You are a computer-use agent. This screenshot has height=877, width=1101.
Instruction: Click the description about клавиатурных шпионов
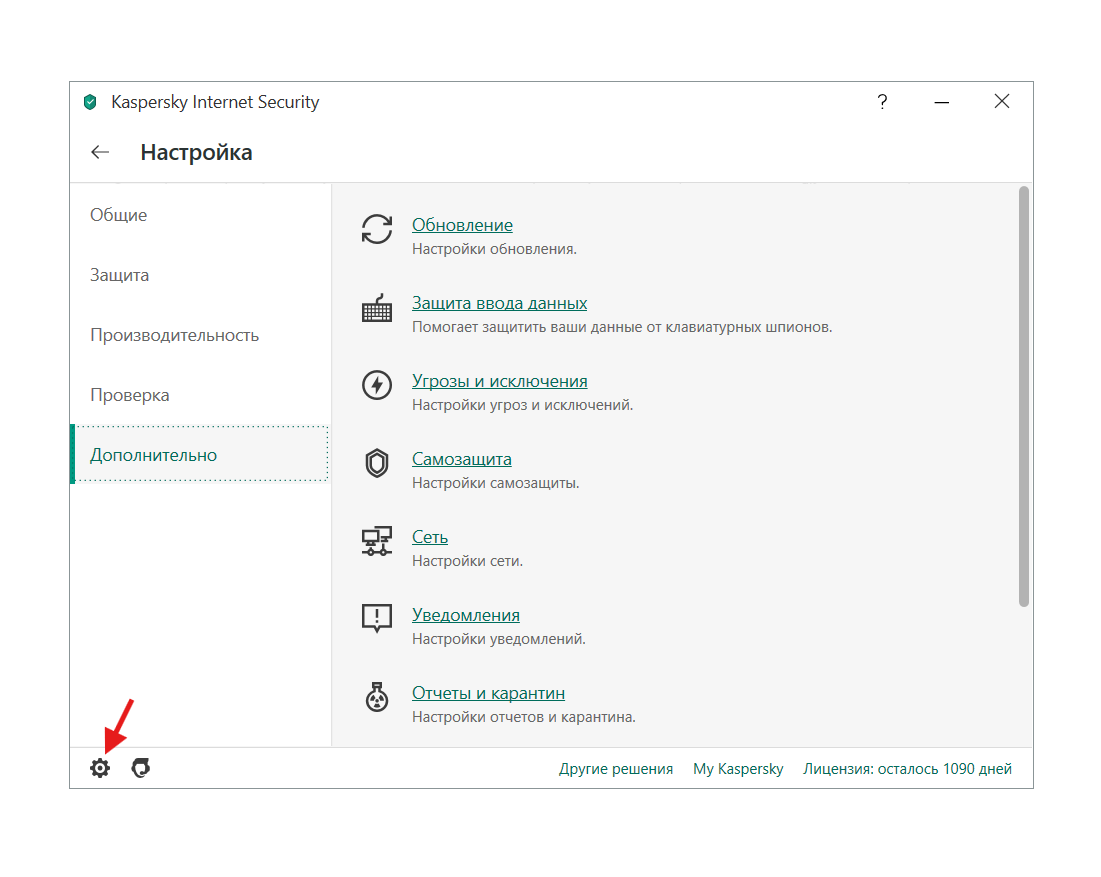click(x=622, y=327)
